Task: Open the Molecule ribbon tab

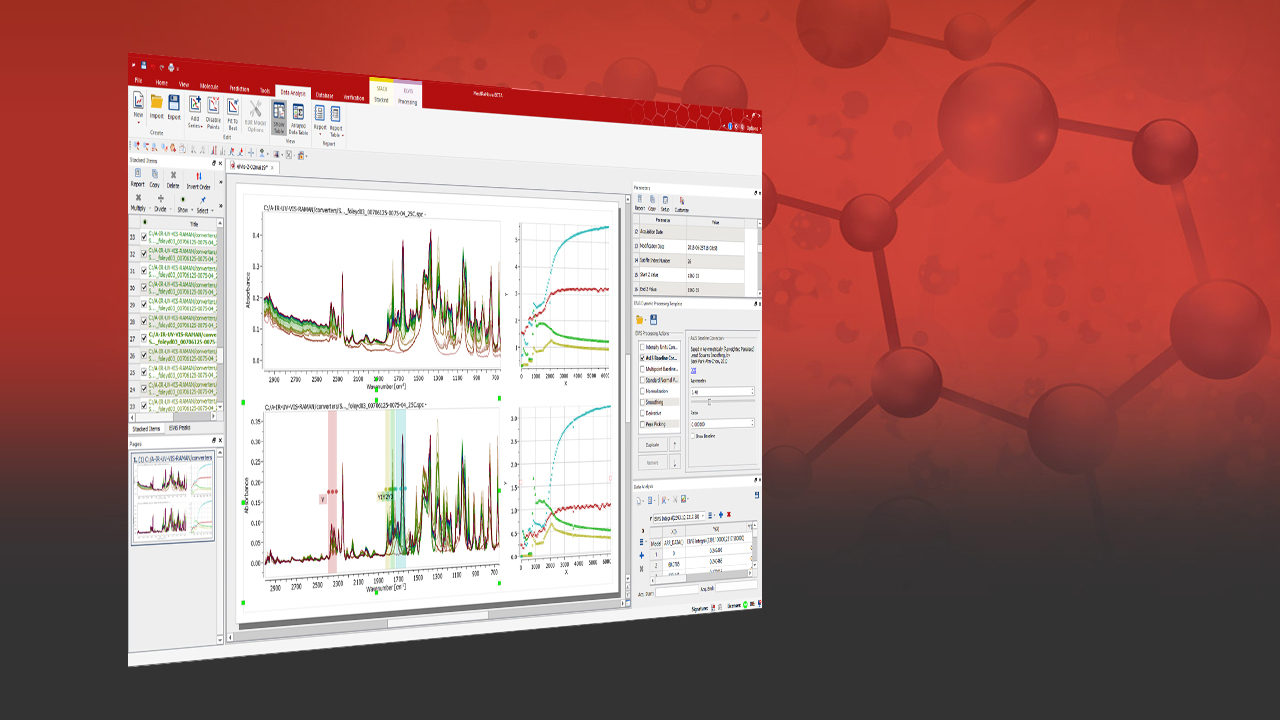Action: click(x=209, y=86)
